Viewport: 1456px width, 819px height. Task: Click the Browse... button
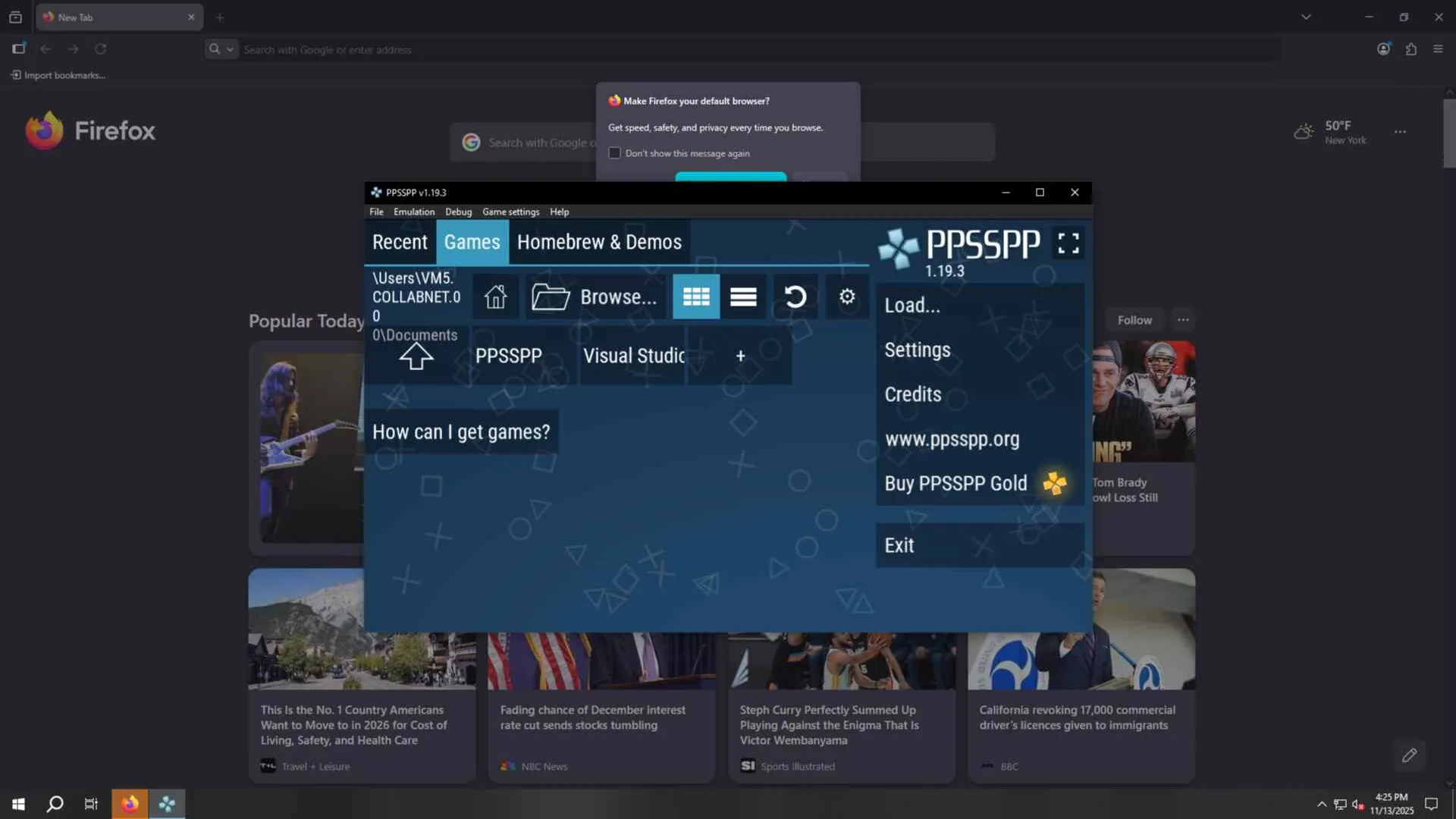pyautogui.click(x=595, y=297)
